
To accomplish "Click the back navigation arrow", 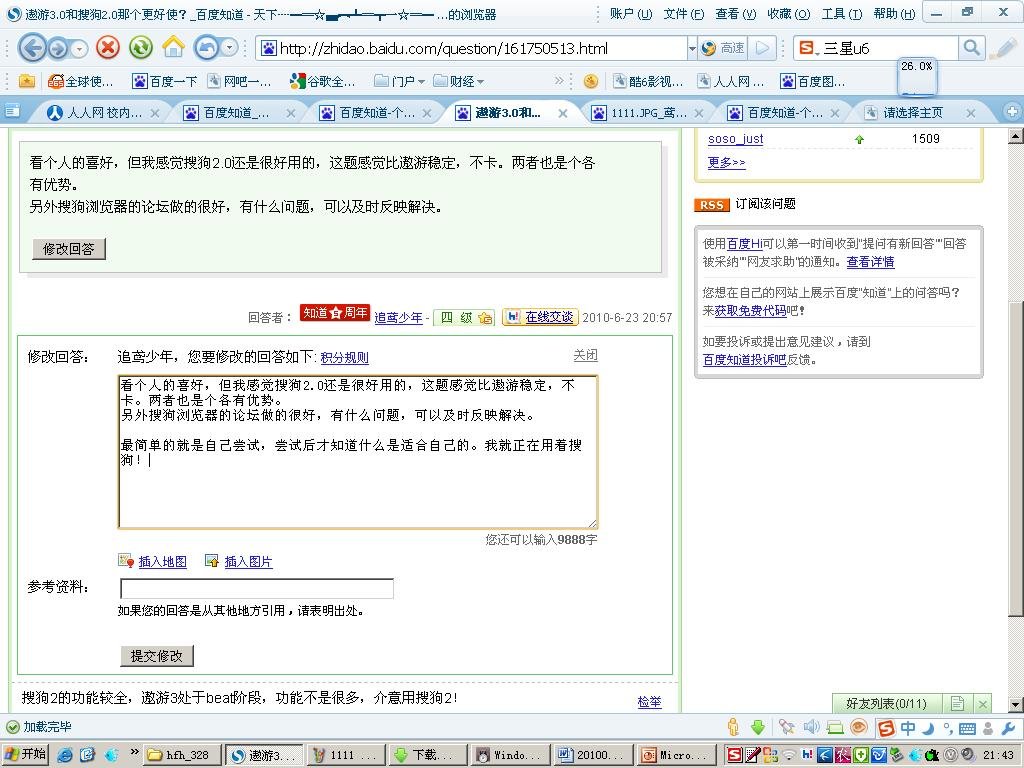I will coord(32,48).
